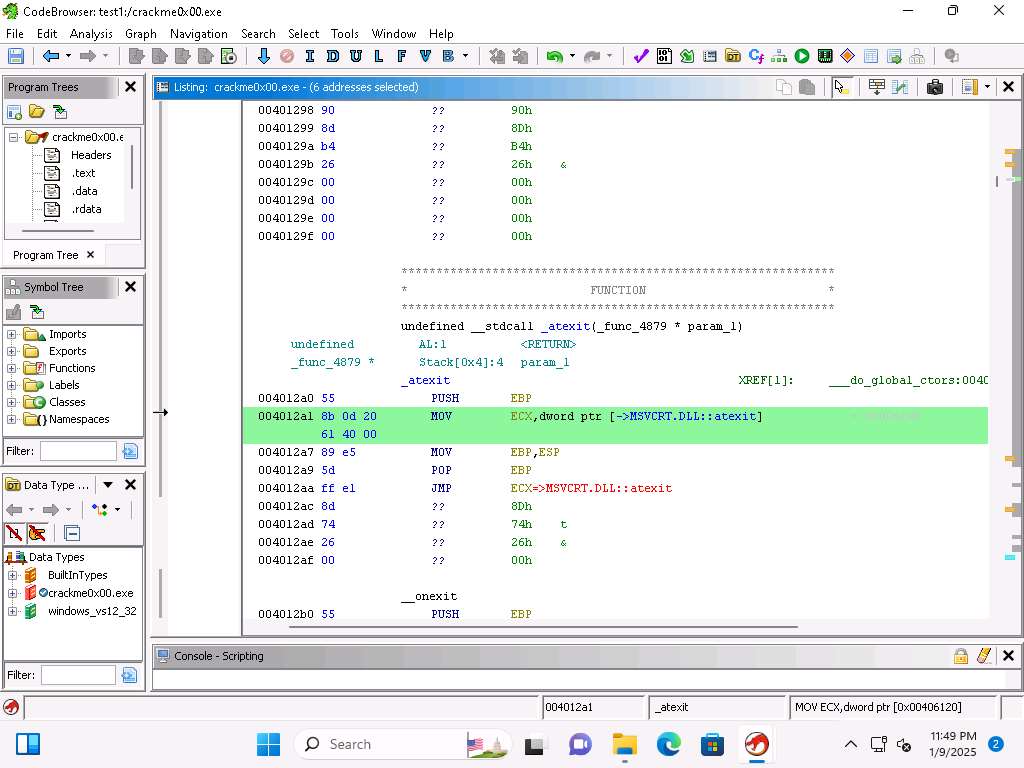The image size is (1024, 768).
Task: Open the Bytes viewer window icon
Action: click(664, 57)
